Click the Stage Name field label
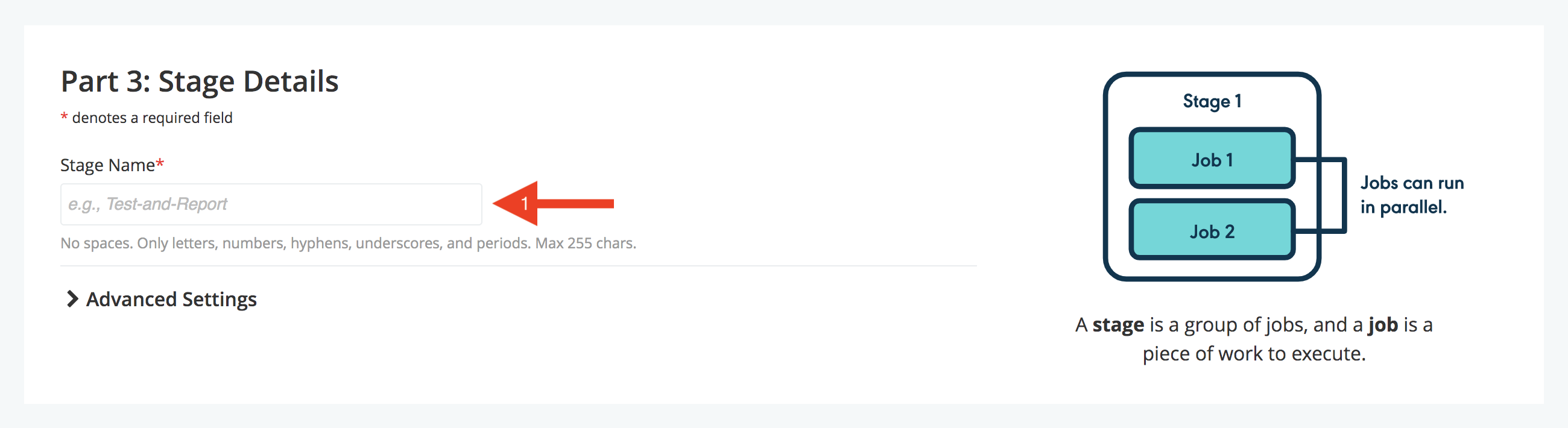The image size is (1568, 428). [108, 165]
